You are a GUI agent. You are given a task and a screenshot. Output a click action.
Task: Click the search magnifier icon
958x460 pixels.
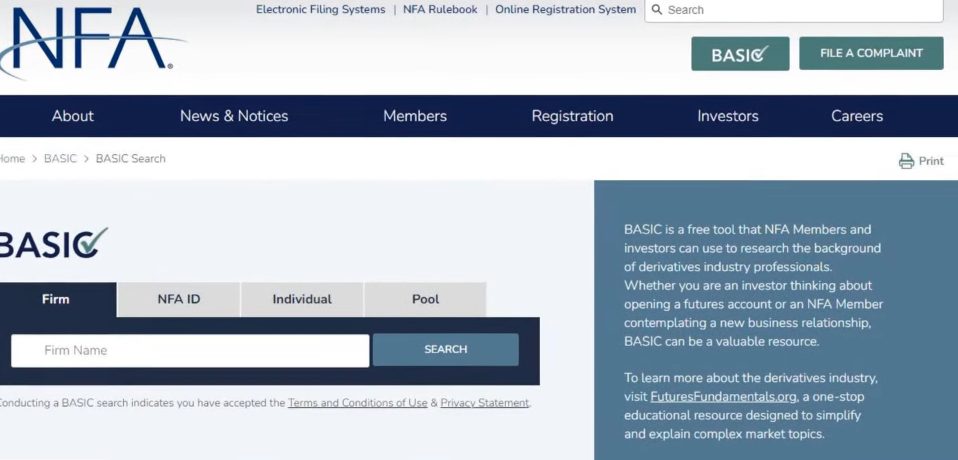pyautogui.click(x=657, y=10)
